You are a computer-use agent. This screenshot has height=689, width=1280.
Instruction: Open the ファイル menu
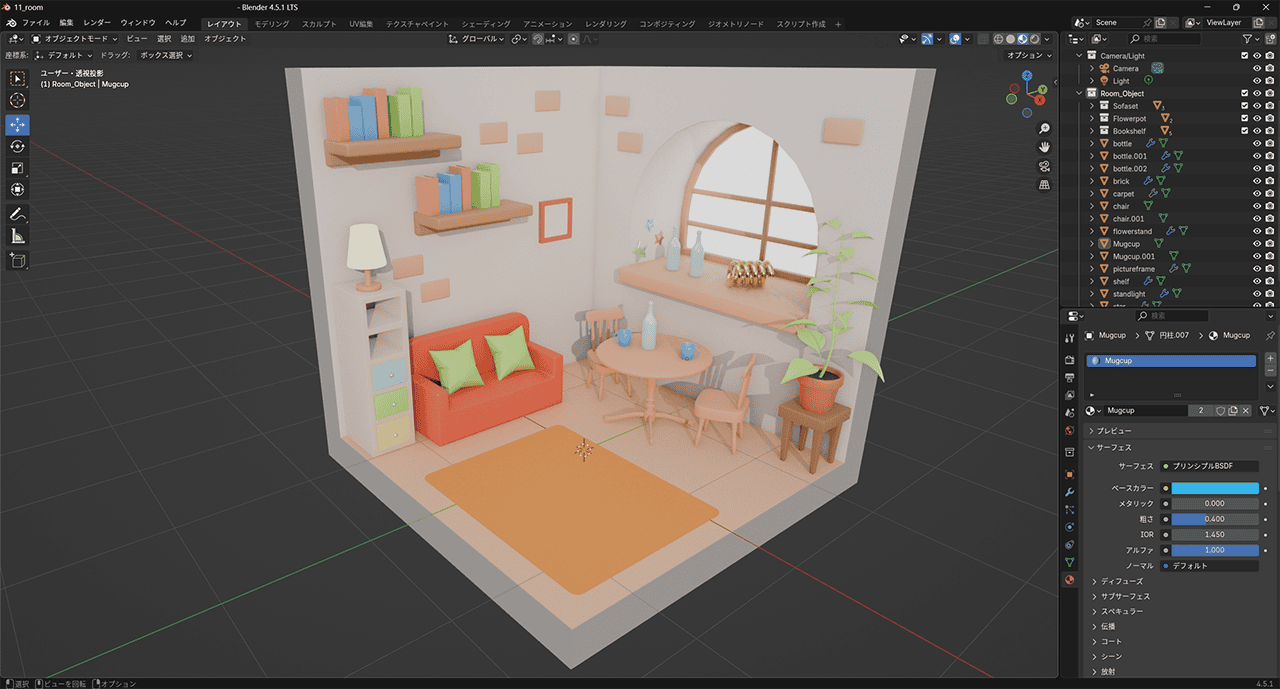pos(35,22)
